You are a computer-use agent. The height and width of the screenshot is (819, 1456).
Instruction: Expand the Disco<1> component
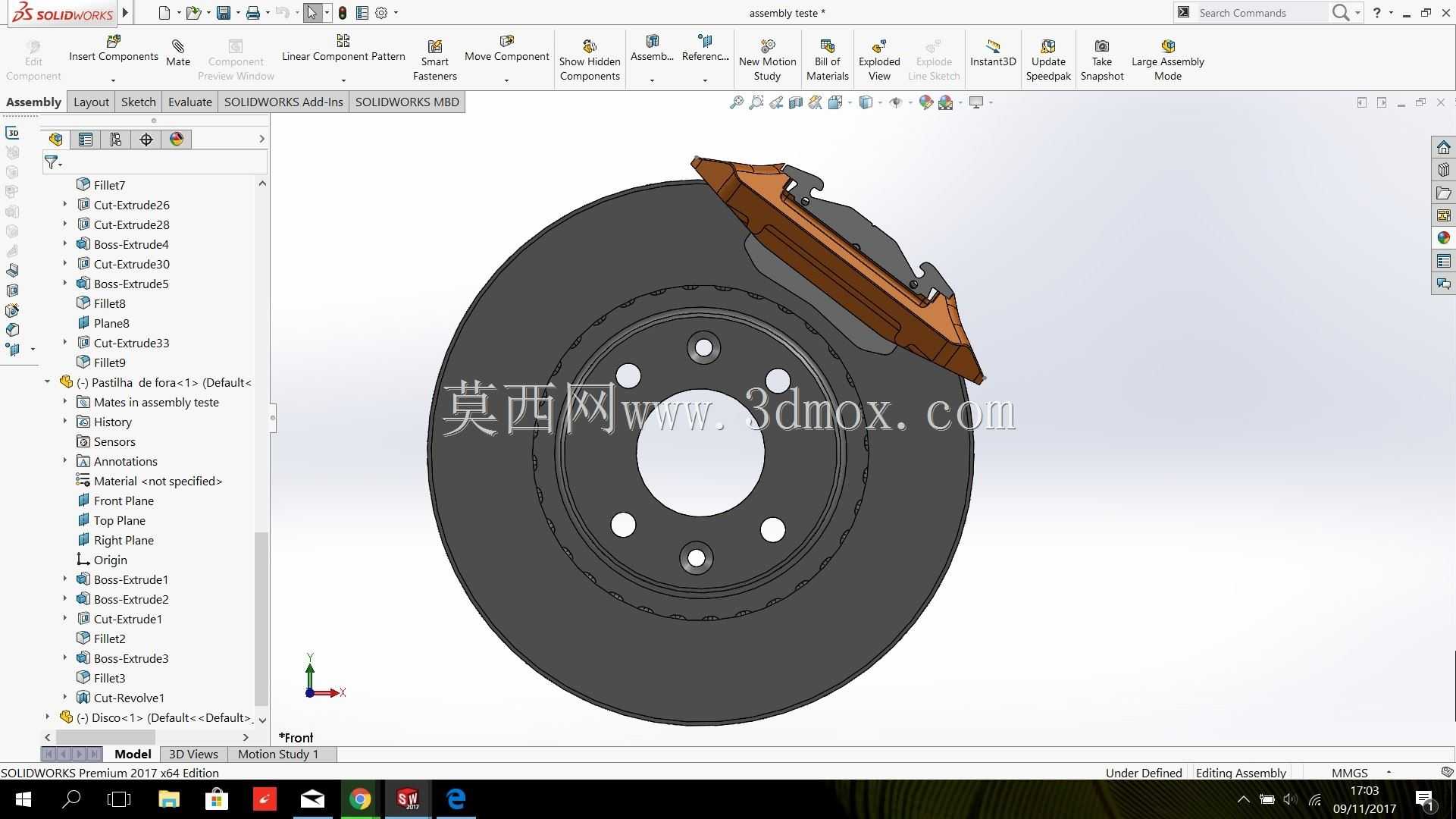click(48, 717)
